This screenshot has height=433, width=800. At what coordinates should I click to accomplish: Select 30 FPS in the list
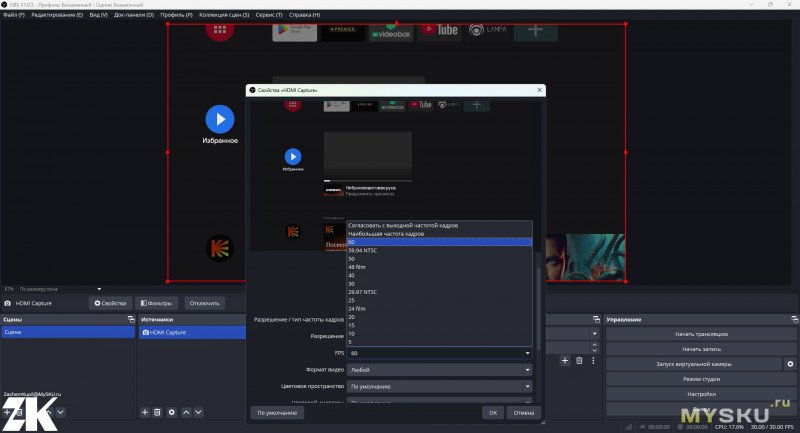439,284
